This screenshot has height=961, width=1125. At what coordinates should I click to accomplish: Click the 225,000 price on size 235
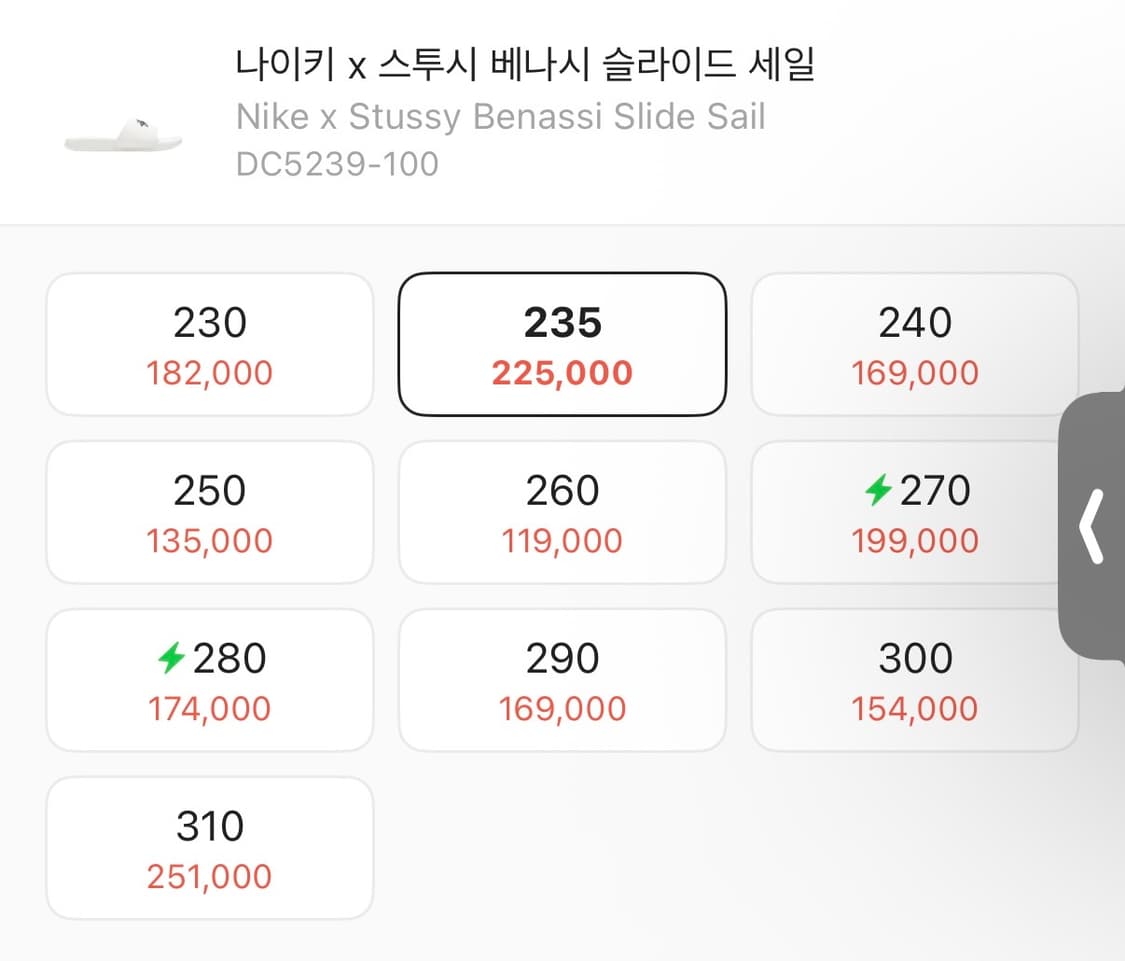click(x=562, y=373)
